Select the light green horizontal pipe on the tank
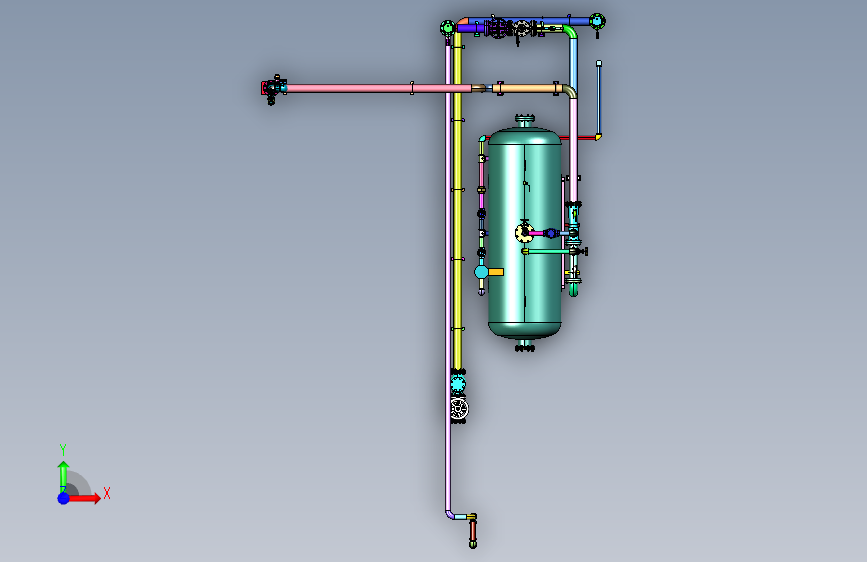867x562 pixels. click(549, 251)
